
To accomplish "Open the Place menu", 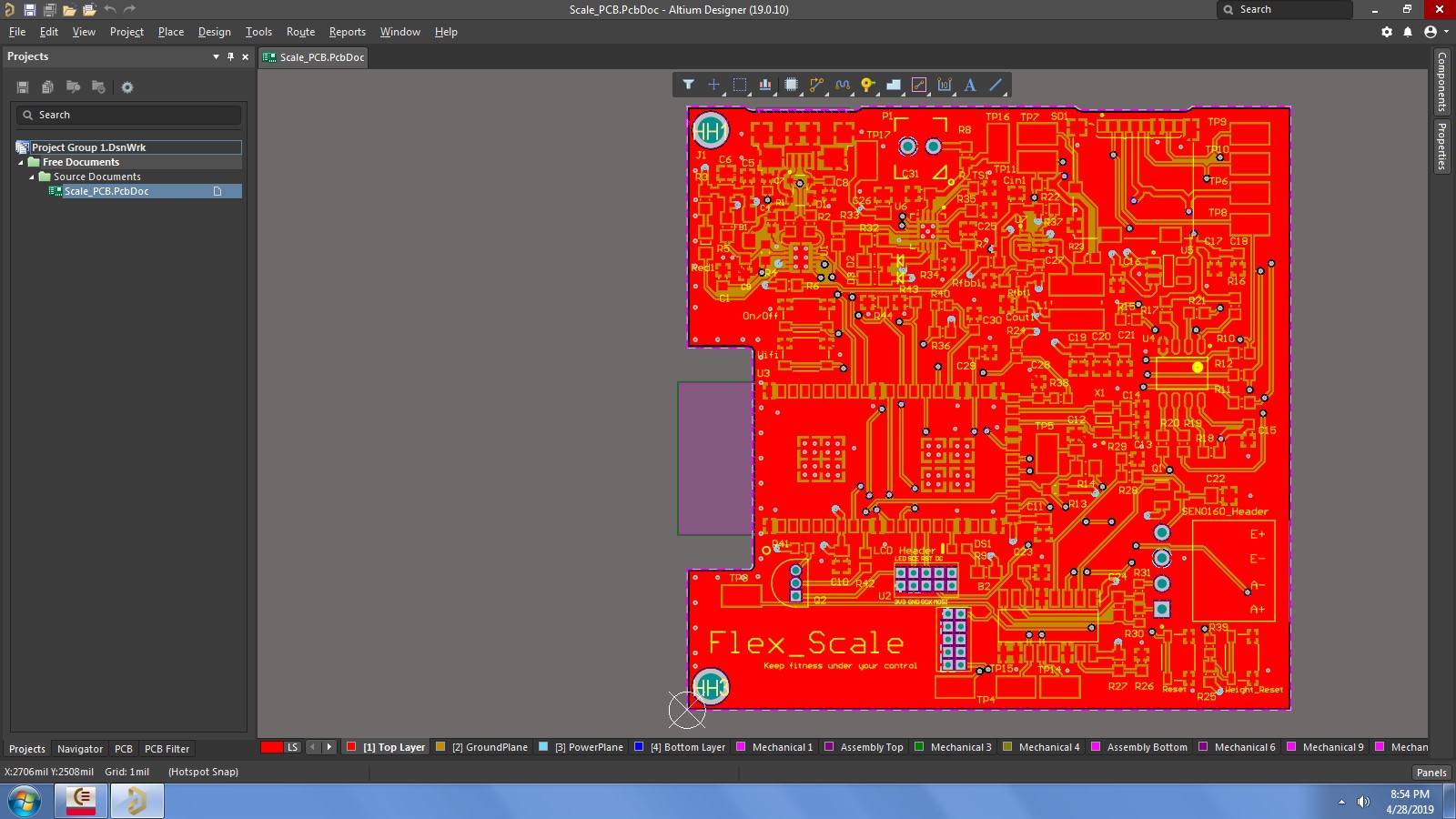I will (171, 32).
